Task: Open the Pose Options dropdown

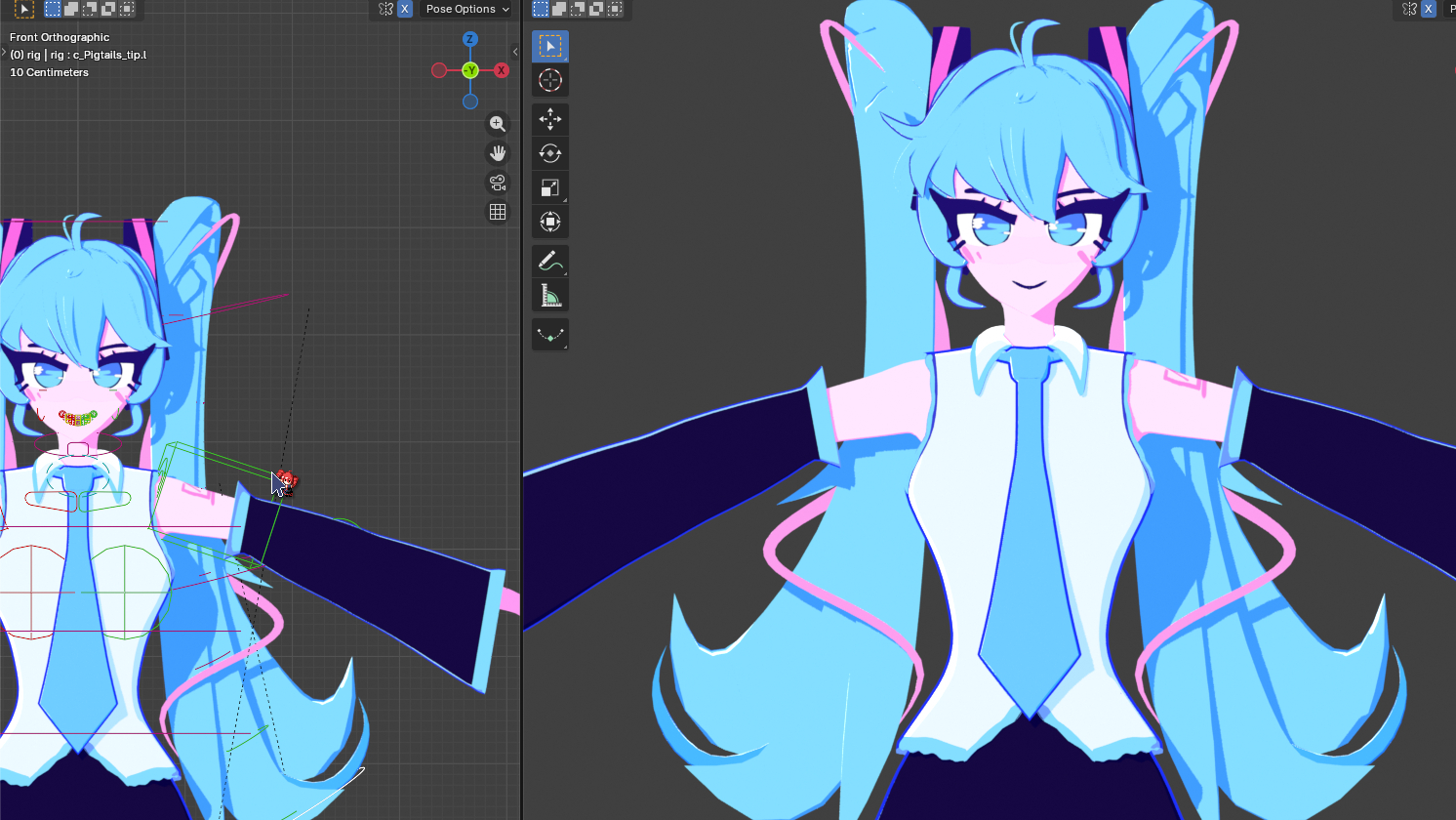Action: (x=467, y=9)
